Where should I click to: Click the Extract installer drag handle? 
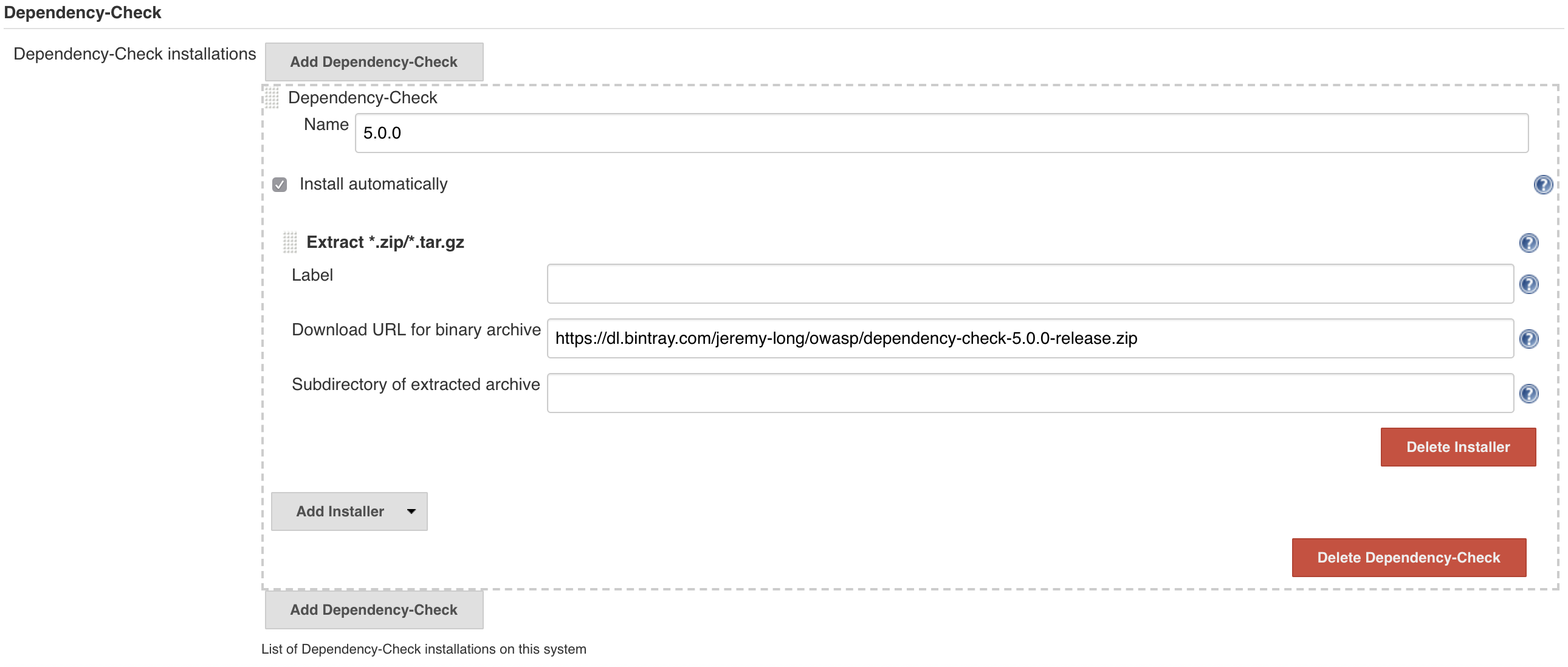pyautogui.click(x=291, y=242)
